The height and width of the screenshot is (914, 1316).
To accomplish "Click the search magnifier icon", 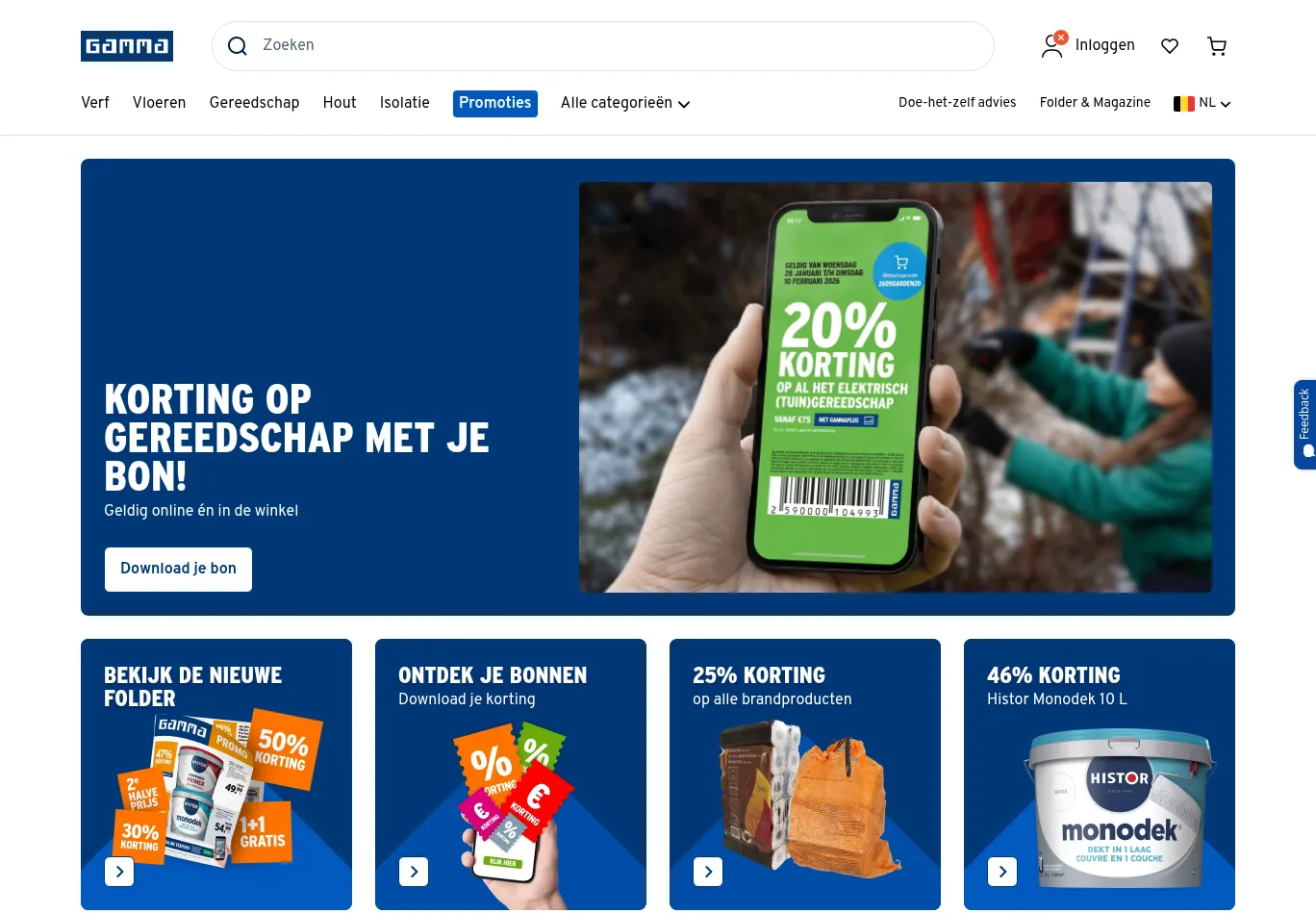I will pyautogui.click(x=238, y=46).
